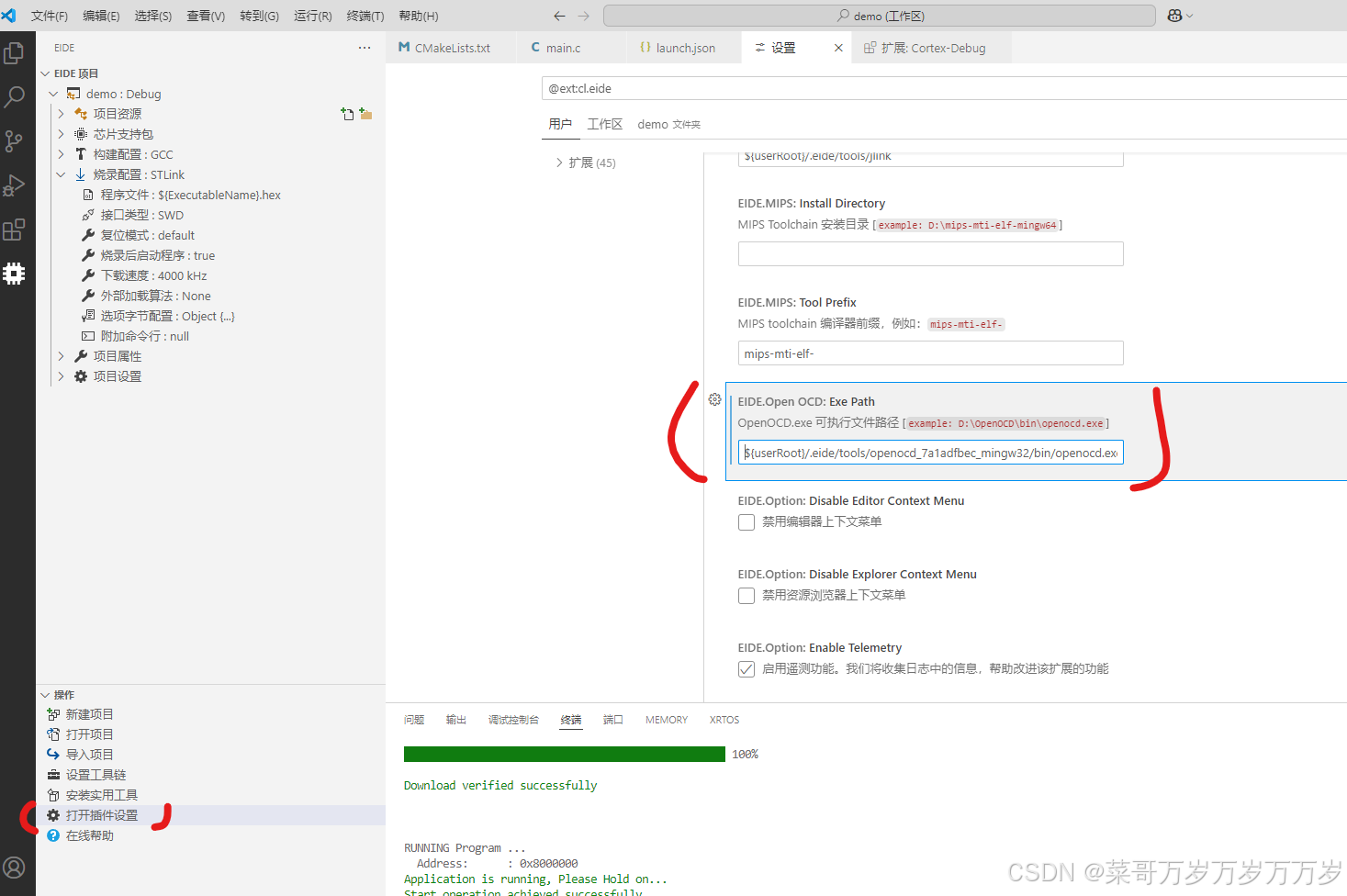Open the 帮助(H) menu

(x=419, y=16)
